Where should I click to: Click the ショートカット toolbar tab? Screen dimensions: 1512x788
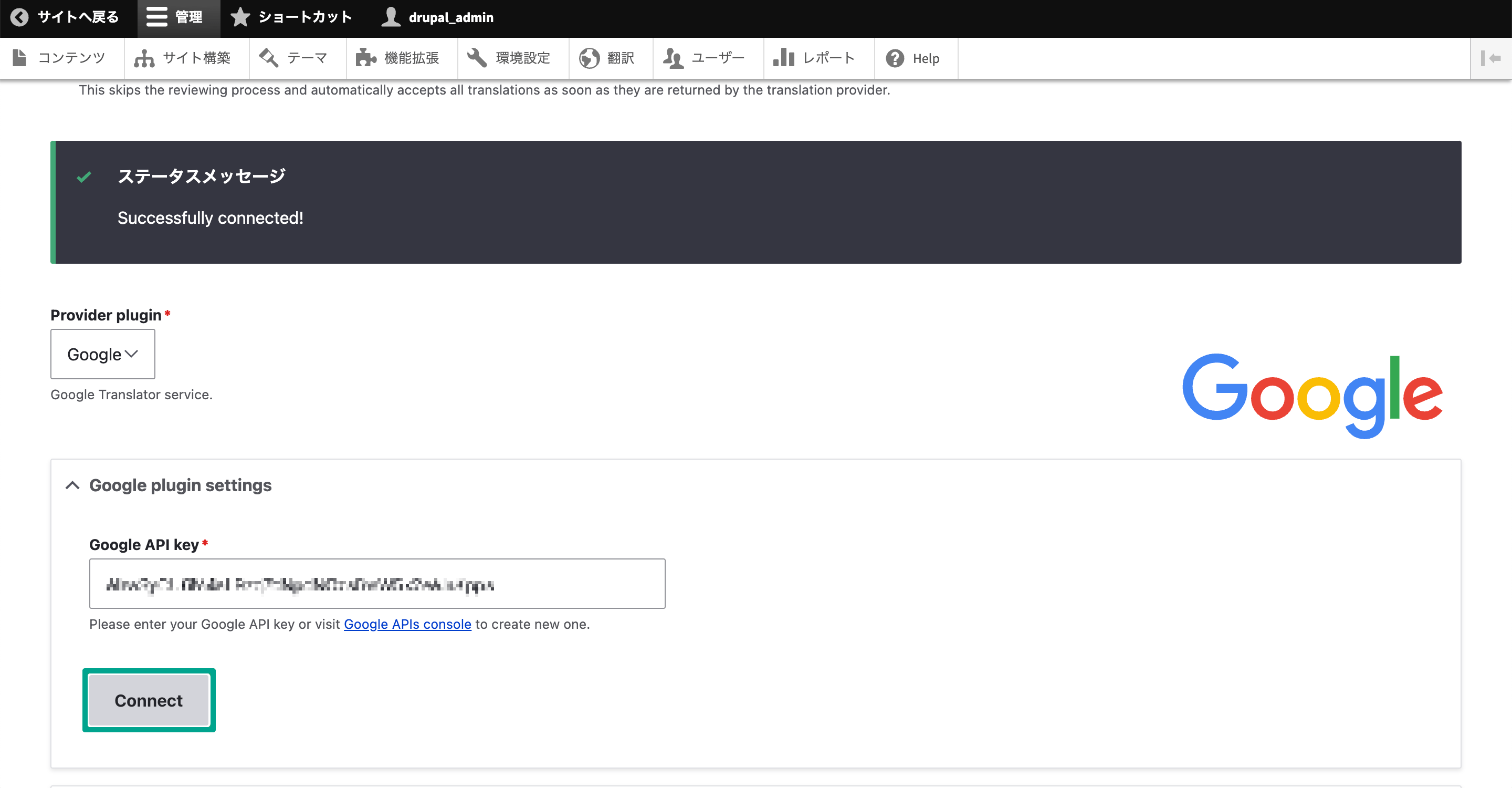292,18
